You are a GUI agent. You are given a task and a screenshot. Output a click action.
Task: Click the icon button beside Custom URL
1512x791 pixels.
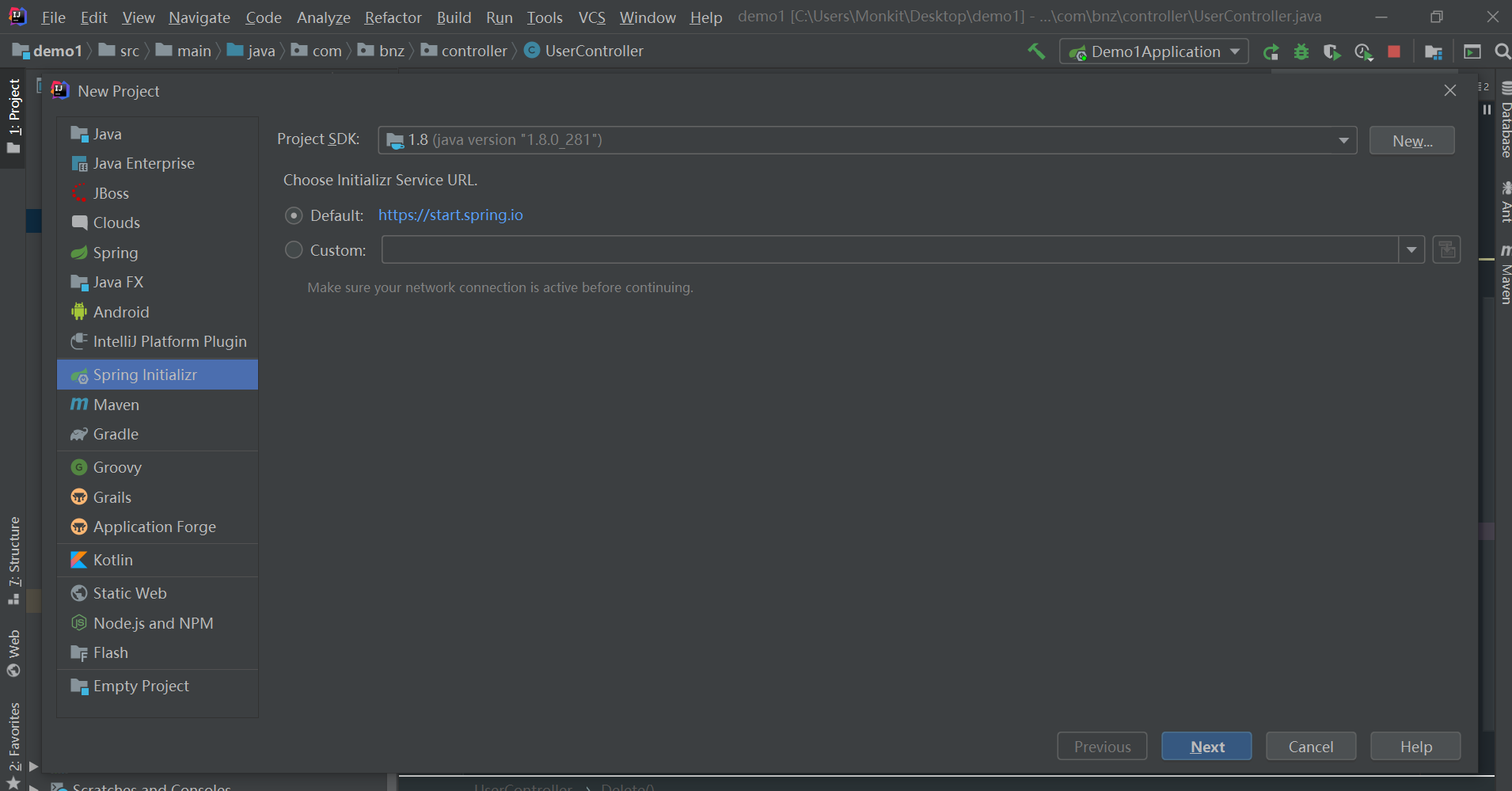(1446, 250)
